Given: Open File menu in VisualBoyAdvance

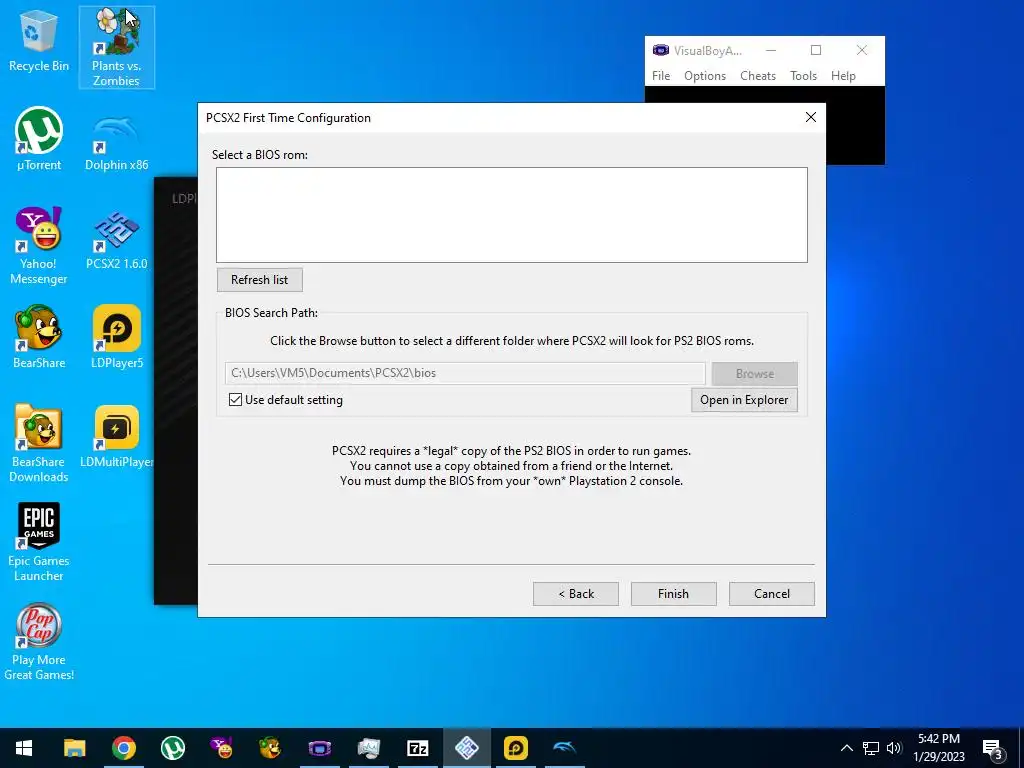Looking at the screenshot, I should coord(661,76).
